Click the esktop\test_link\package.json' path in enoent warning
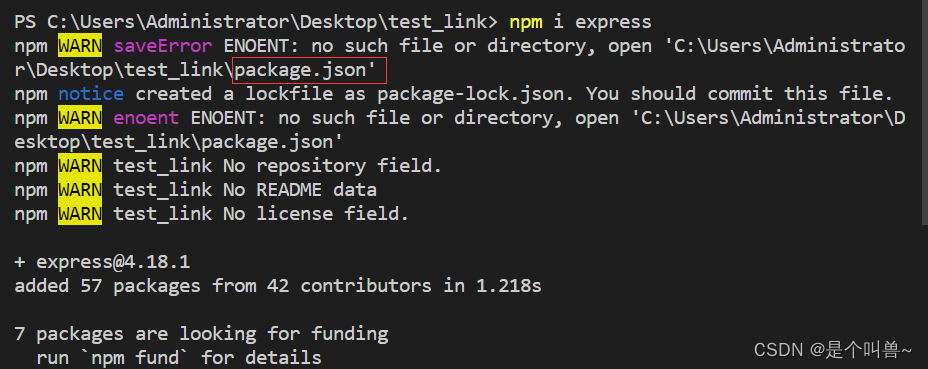Screen dimensions: 928x369 [178, 142]
